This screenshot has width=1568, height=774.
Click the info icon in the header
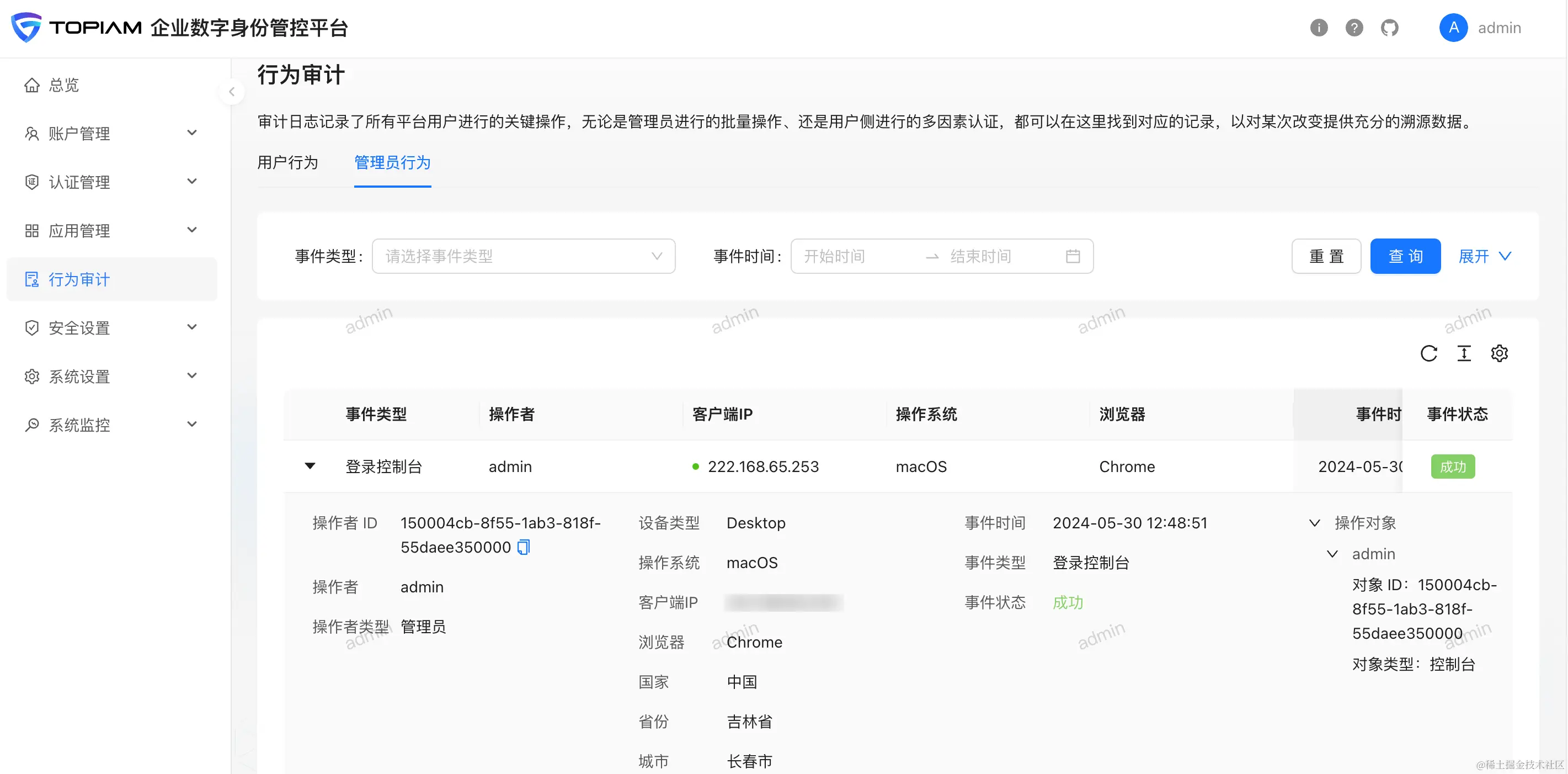(x=1319, y=28)
